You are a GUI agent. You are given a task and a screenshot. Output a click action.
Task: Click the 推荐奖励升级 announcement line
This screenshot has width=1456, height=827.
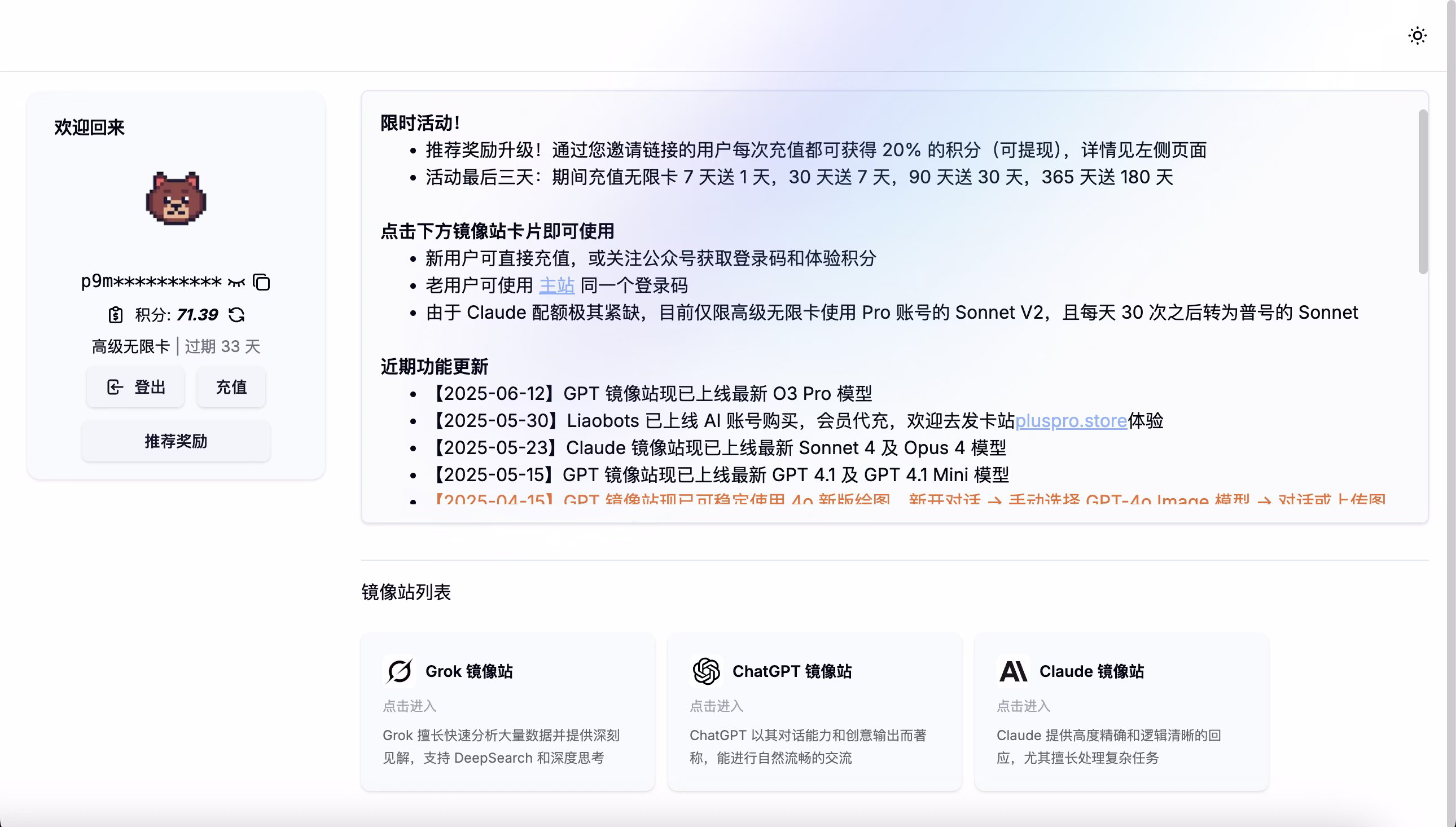coord(817,150)
